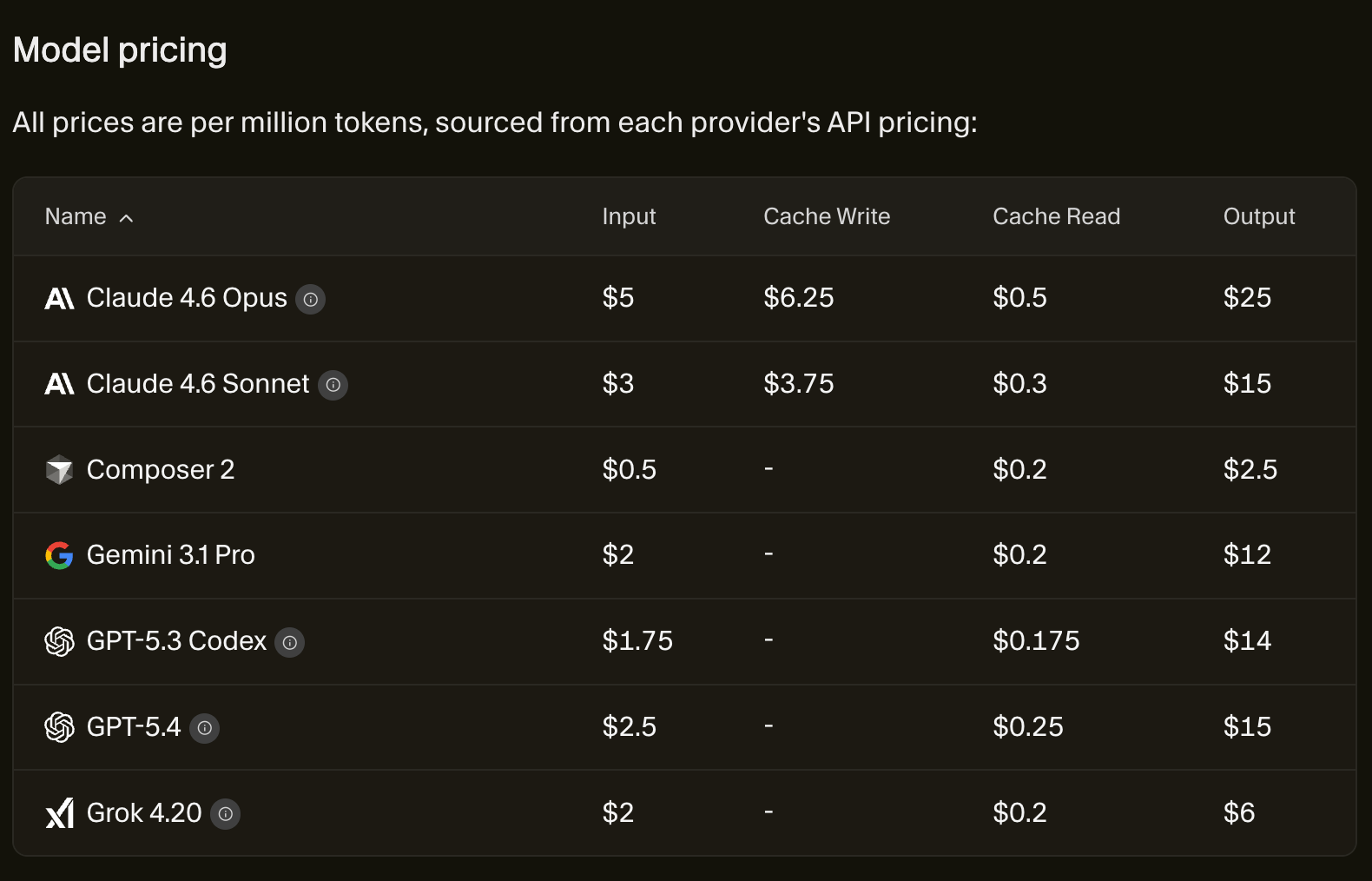This screenshot has height=881, width=1372.
Task: Select the Gemini 3.1 Pro model name
Action: point(171,555)
